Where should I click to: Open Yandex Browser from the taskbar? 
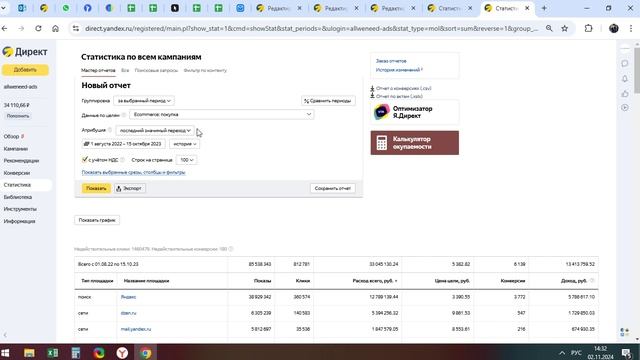pyautogui.click(x=122, y=353)
